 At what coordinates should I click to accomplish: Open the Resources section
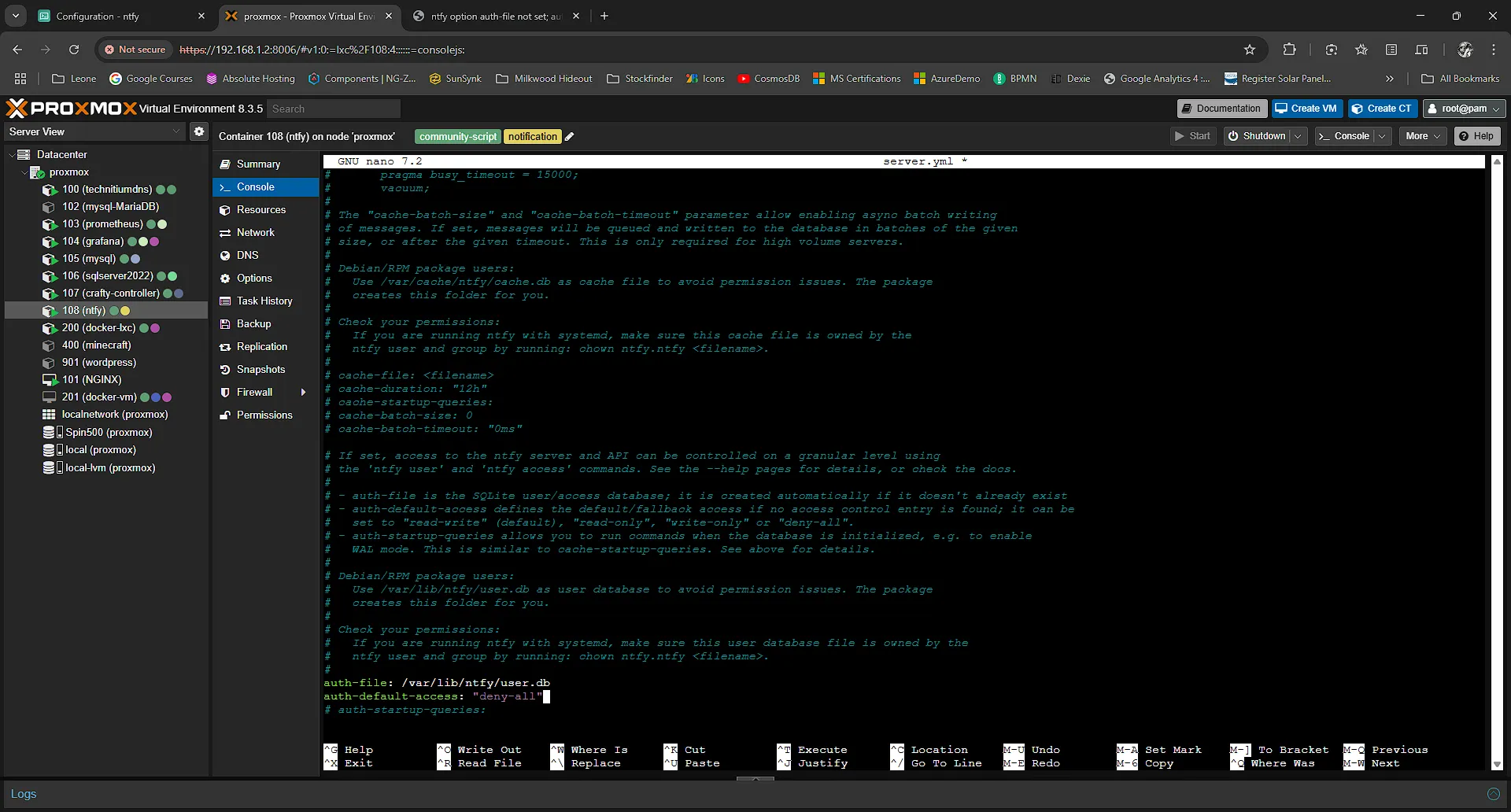266,210
